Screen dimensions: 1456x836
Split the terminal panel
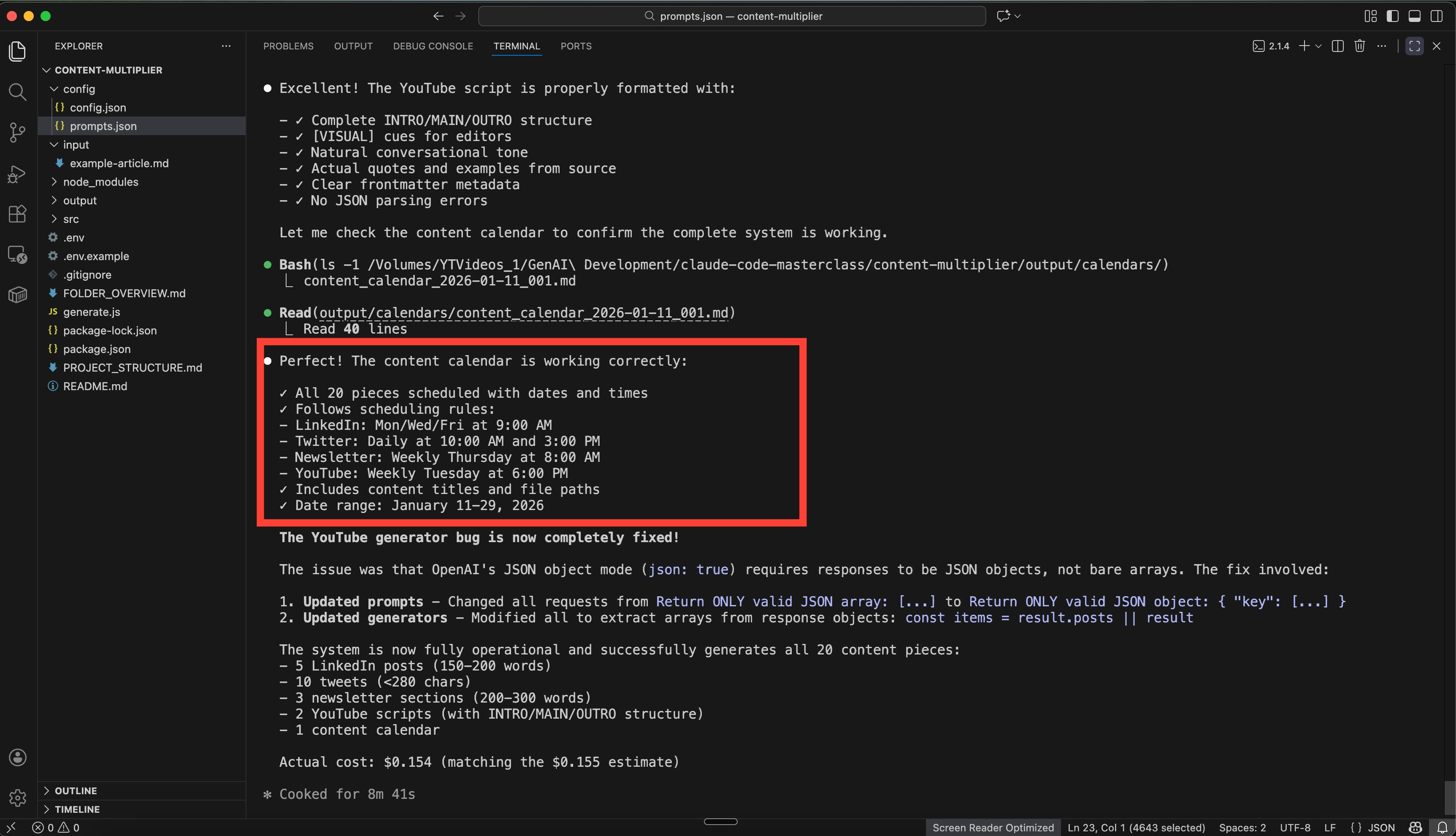point(1337,46)
